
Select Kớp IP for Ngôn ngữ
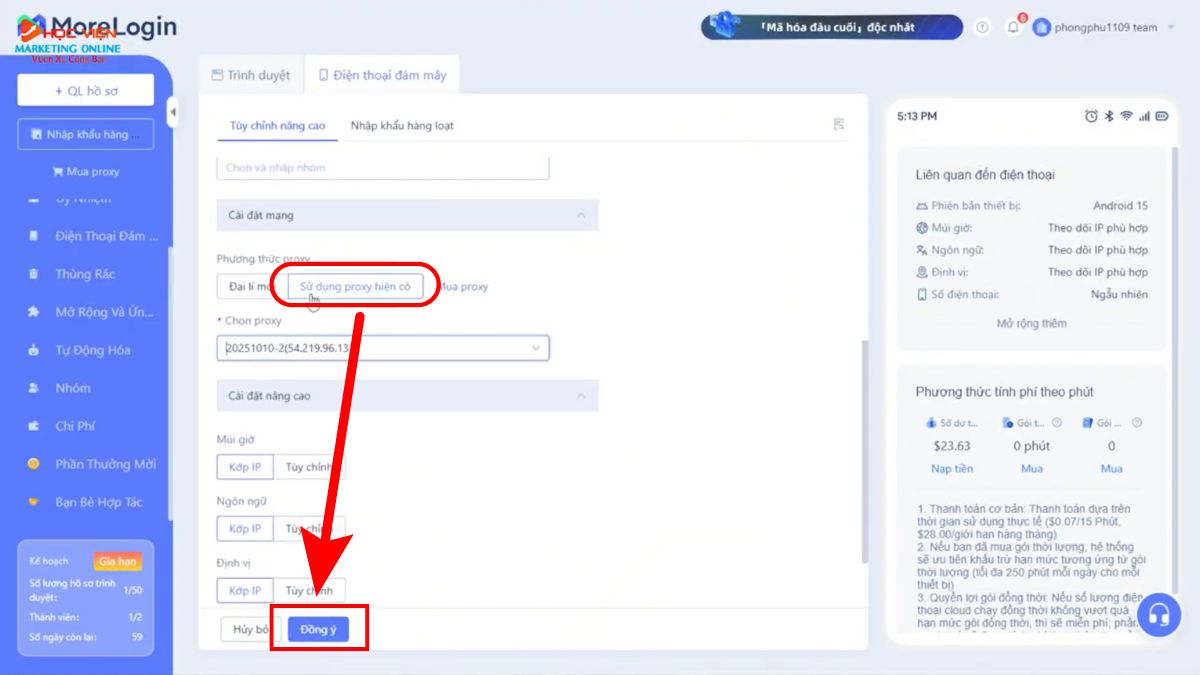coord(245,528)
